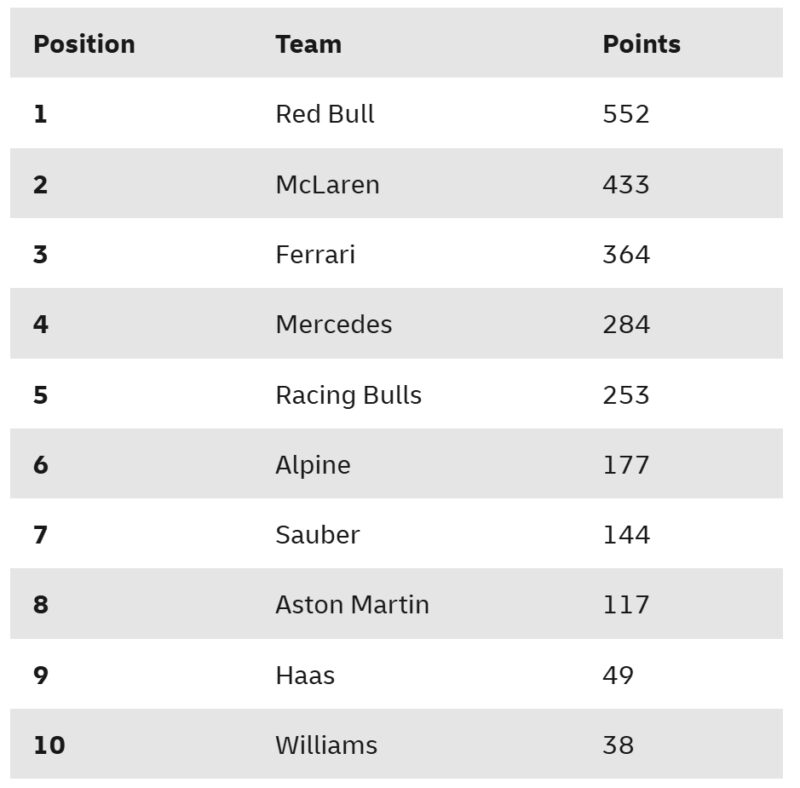800x788 pixels.
Task: Click the Alpine team cell
Action: pyautogui.click(x=313, y=465)
